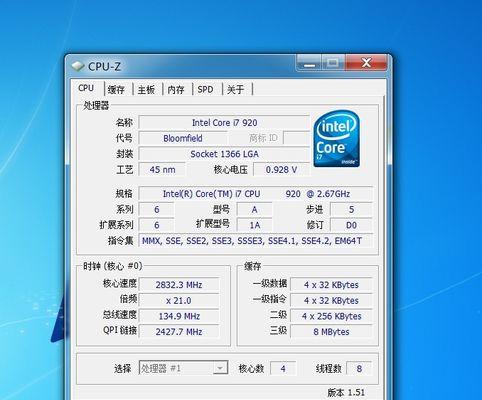Select the SPD tab
Image resolution: width=482 pixels, height=400 pixels.
(x=205, y=90)
